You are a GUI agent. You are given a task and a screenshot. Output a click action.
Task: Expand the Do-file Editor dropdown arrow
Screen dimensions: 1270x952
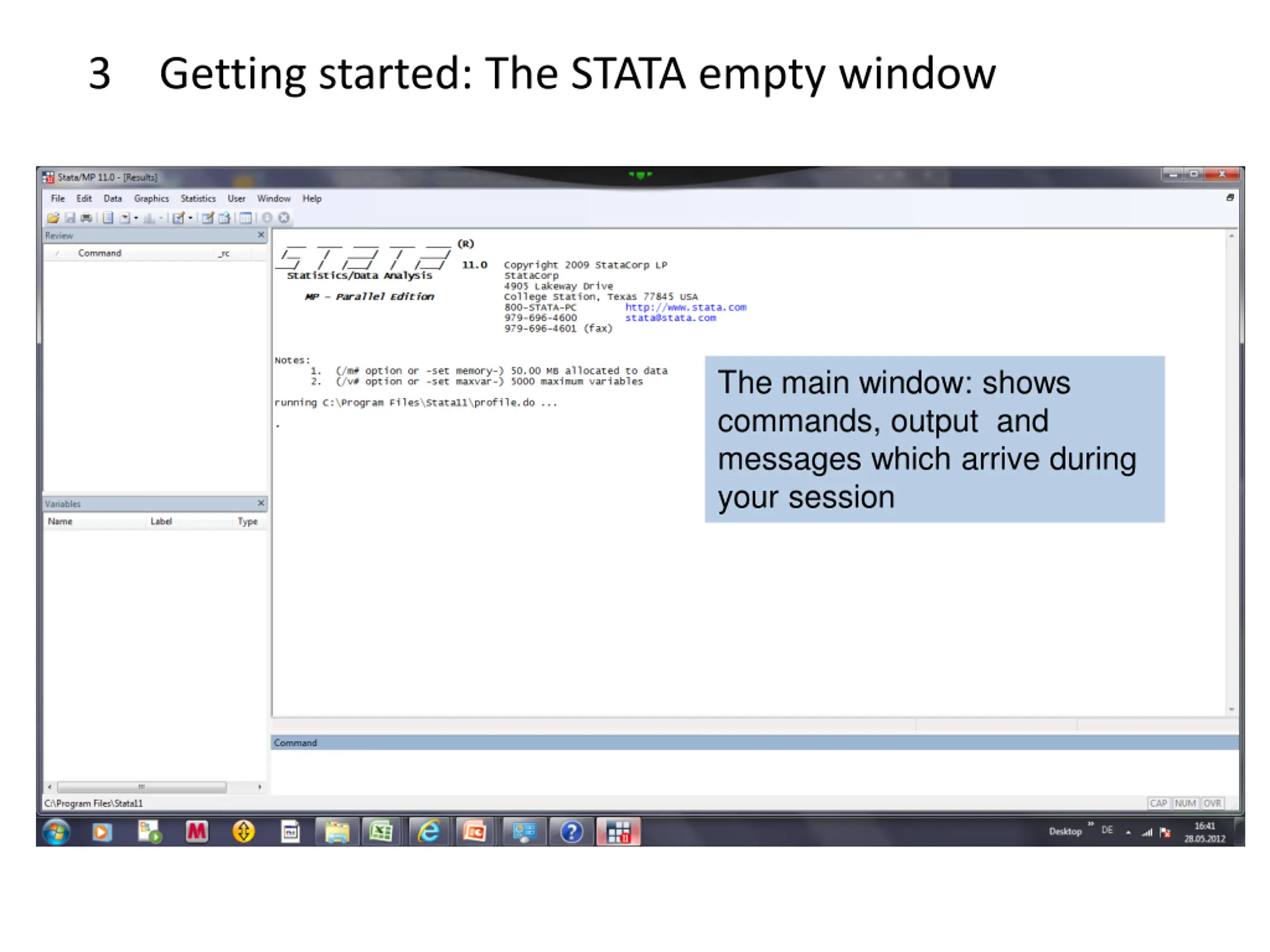pos(190,218)
